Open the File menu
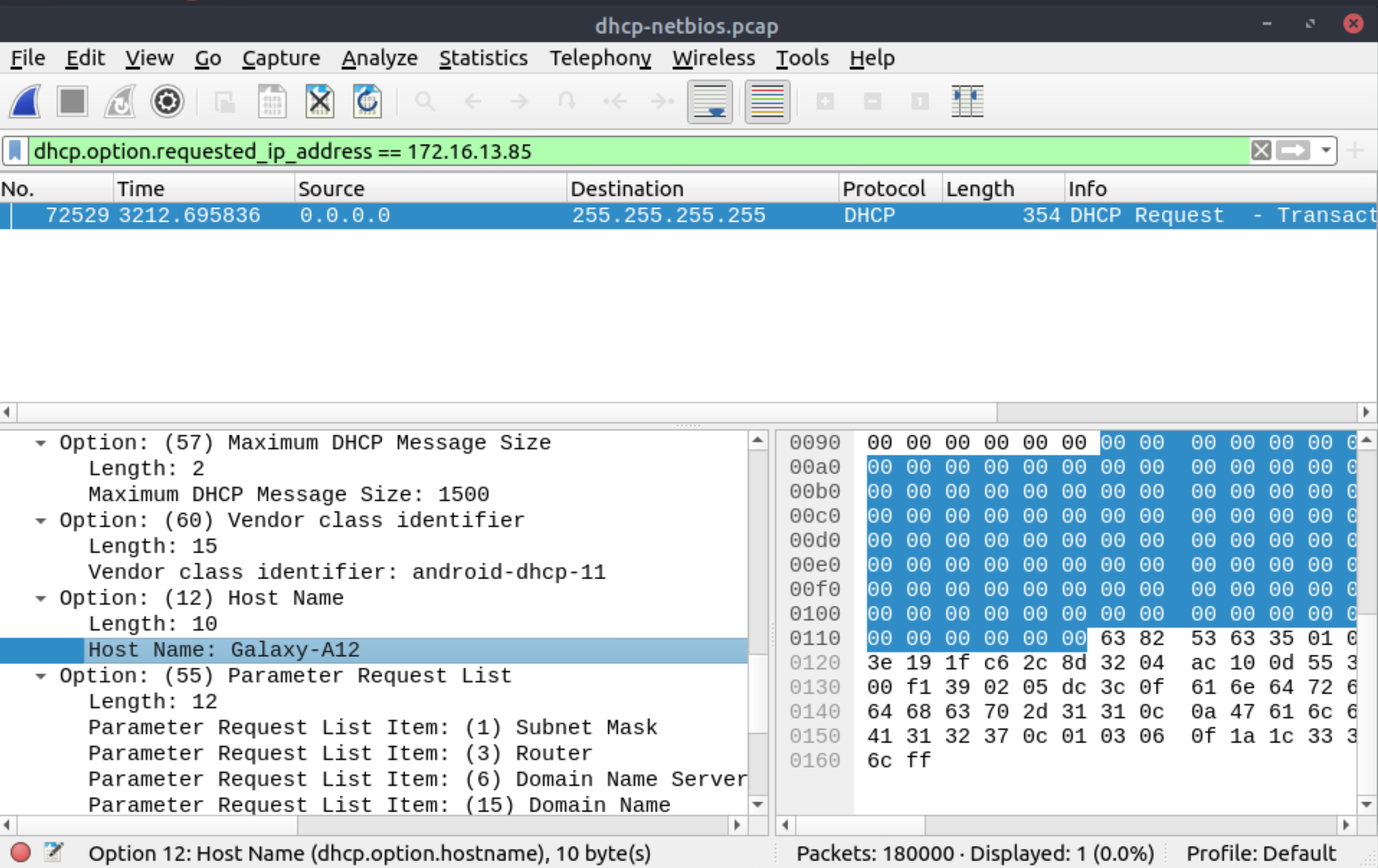This screenshot has height=868, width=1378. pyautogui.click(x=28, y=58)
